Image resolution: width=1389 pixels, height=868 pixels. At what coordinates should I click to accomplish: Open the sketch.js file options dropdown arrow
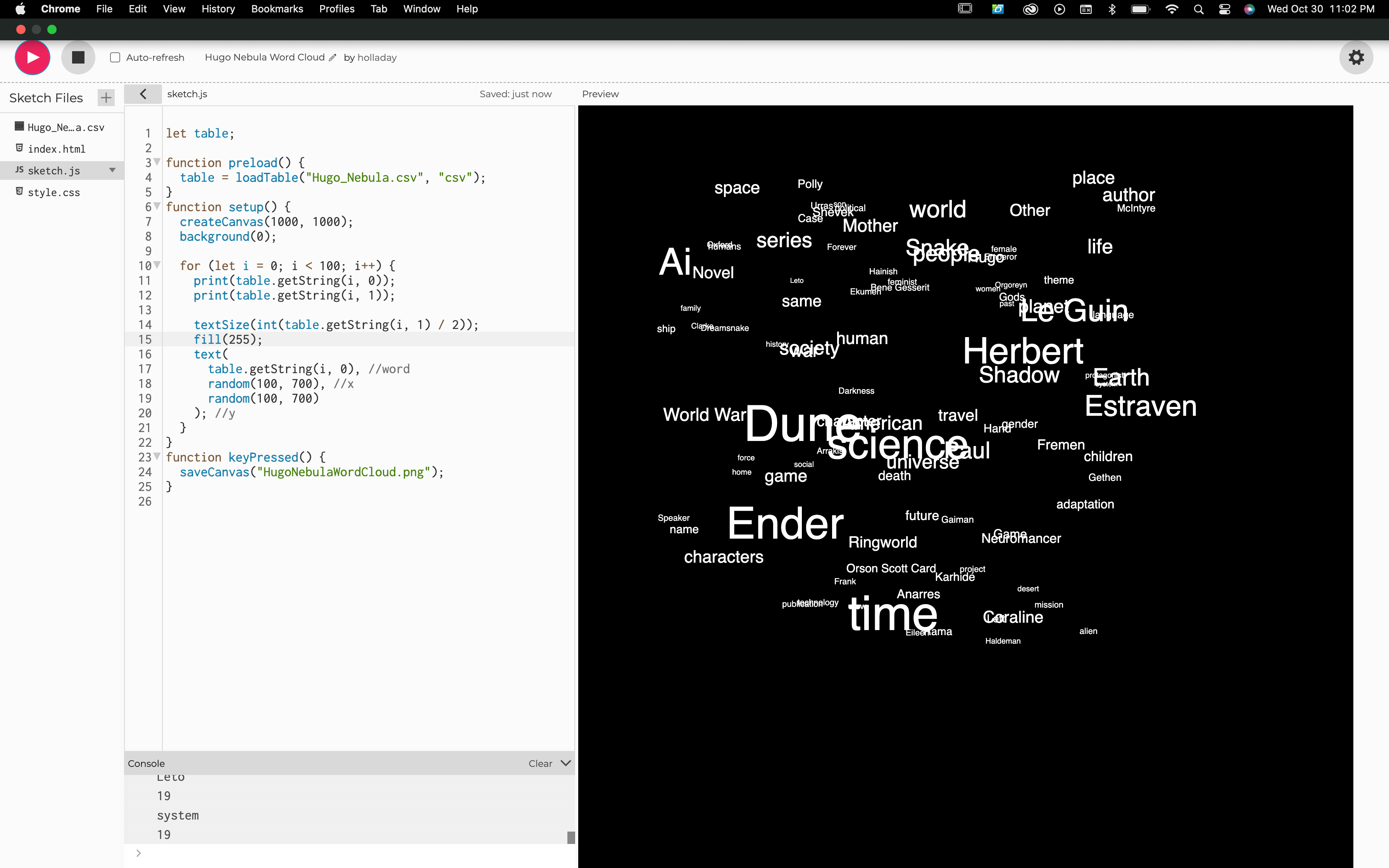point(112,170)
